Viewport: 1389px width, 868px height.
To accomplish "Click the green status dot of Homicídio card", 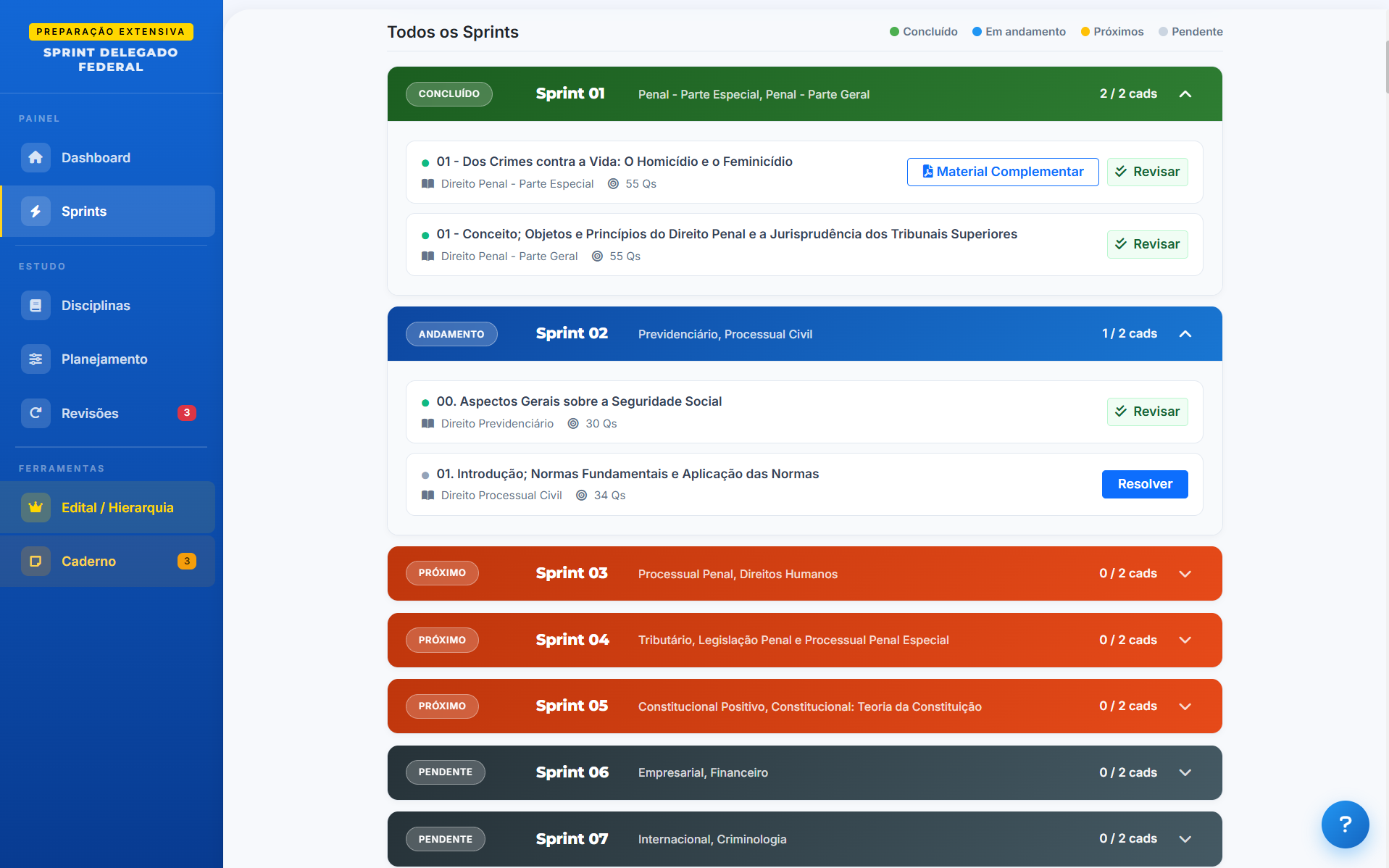I will coord(425,163).
